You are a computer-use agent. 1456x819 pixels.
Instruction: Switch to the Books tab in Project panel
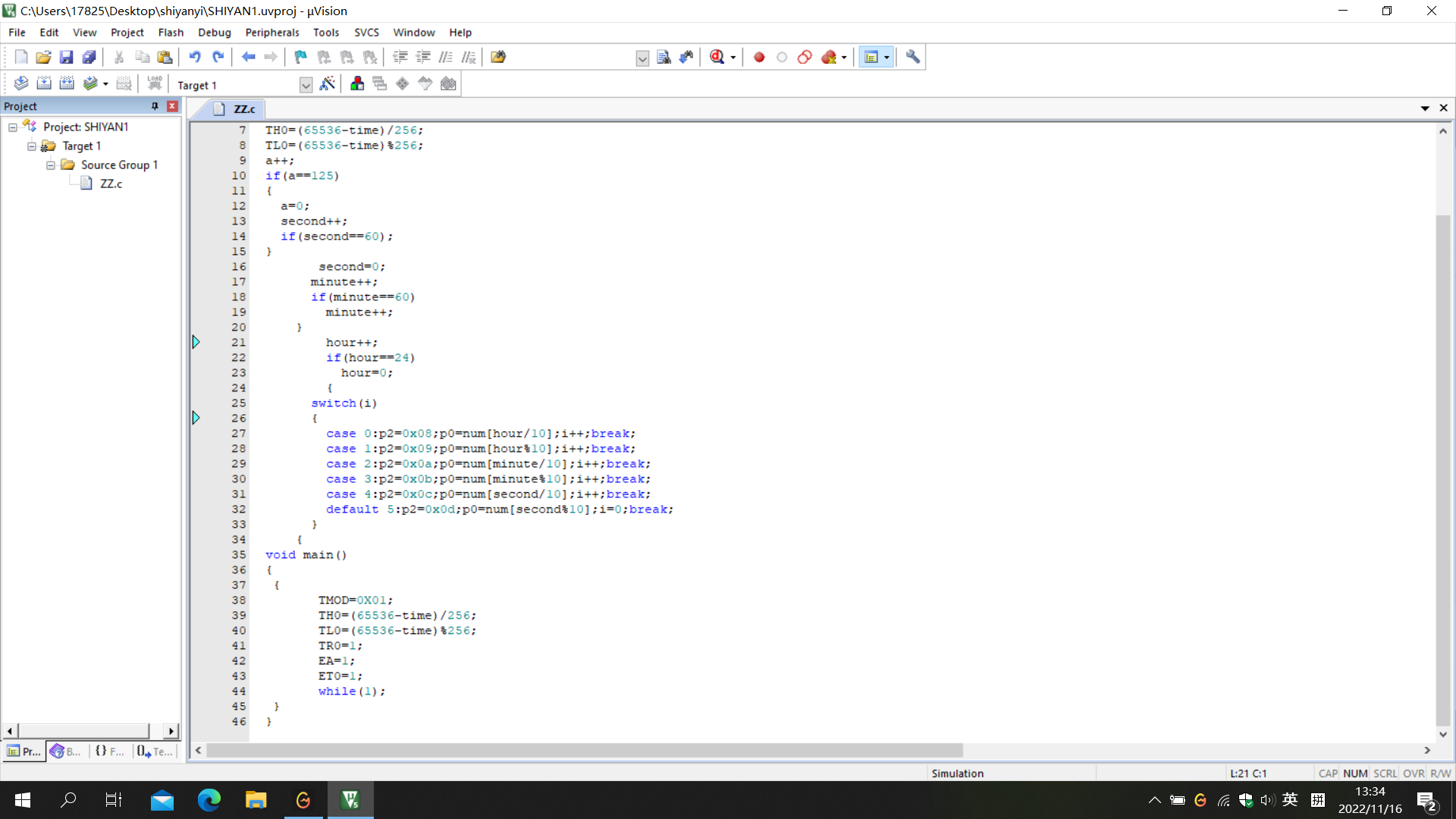click(x=66, y=752)
